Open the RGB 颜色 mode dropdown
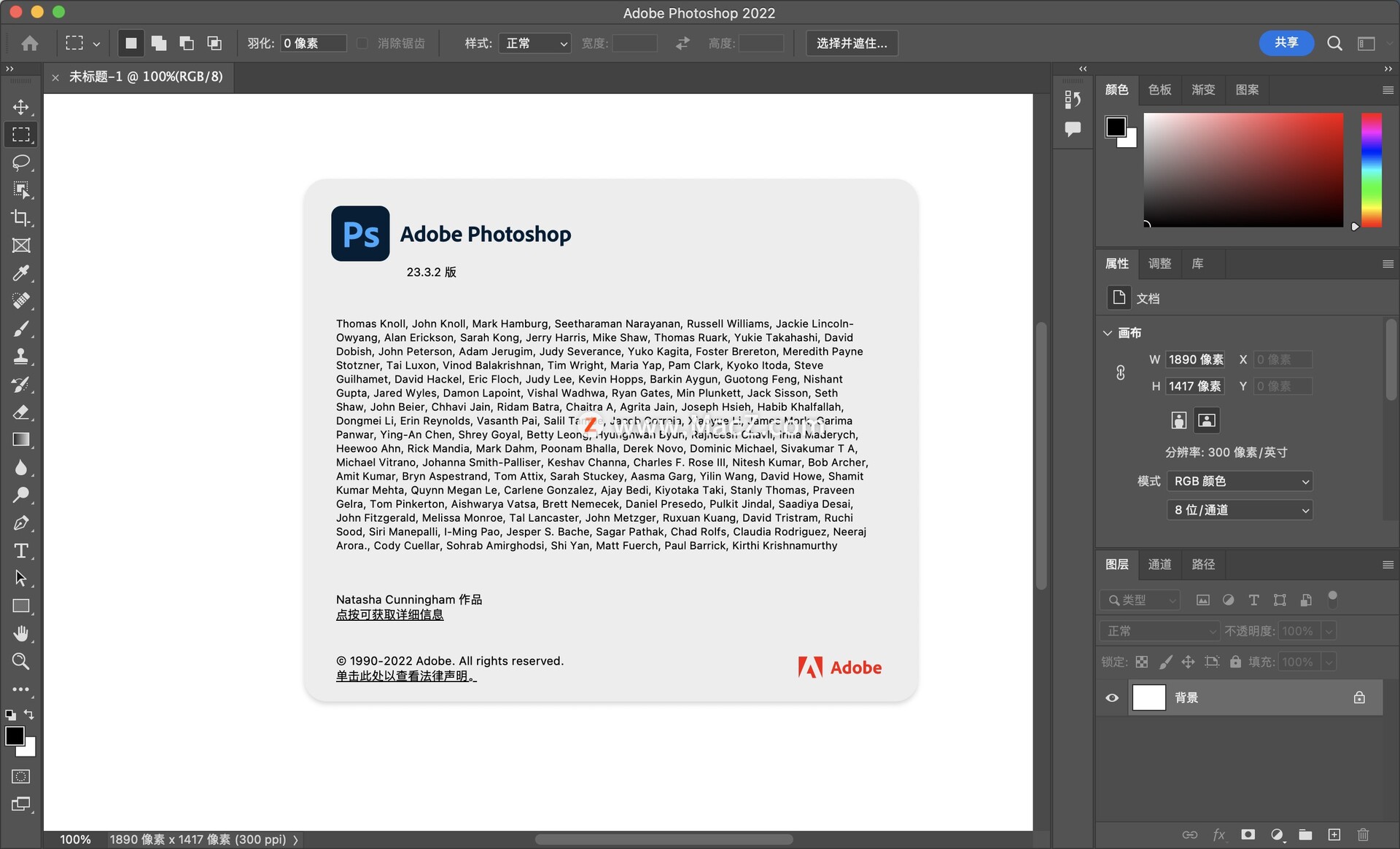Viewport: 1400px width, 849px height. pos(1240,481)
